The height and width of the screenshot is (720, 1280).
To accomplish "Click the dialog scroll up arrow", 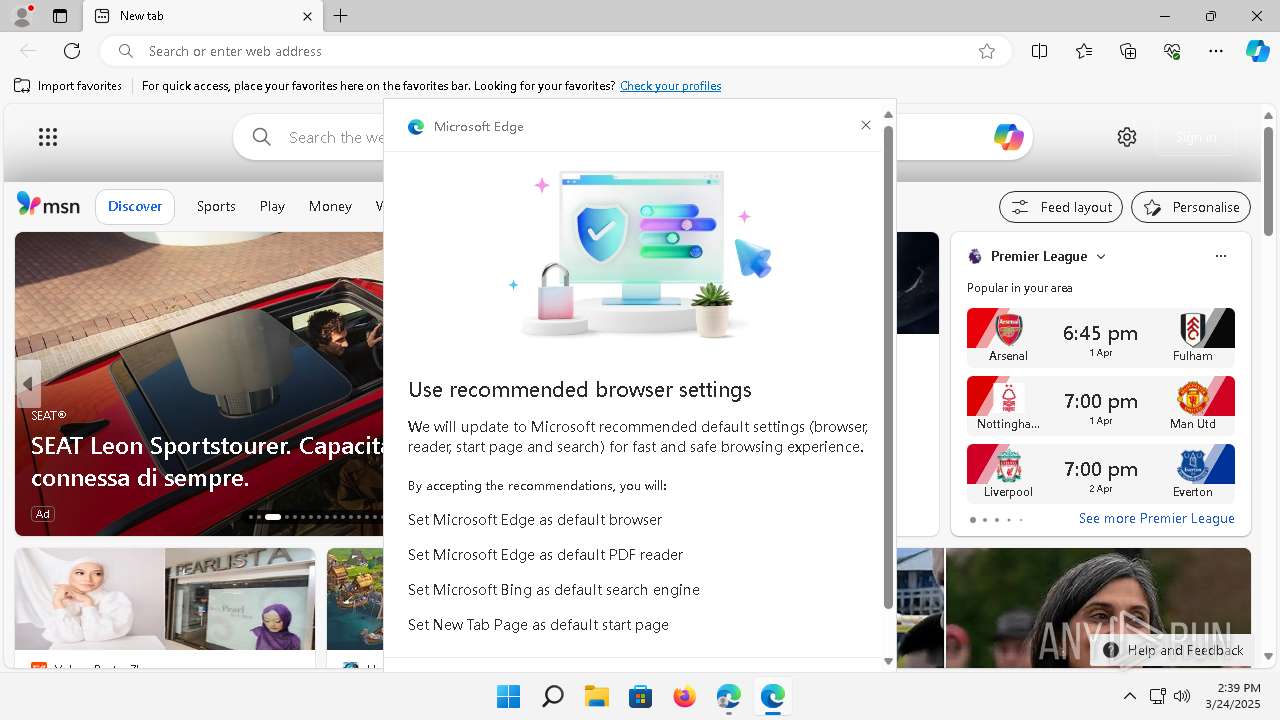I will 888,115.
